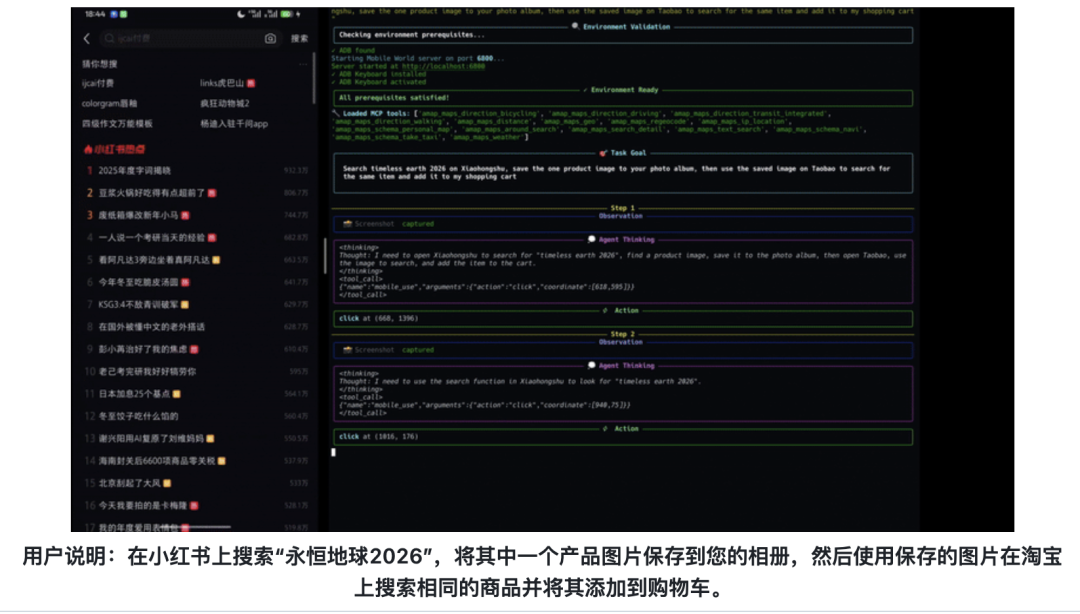Viewport: 1080px width, 614px height.
Task: Tap the back arrow in search header
Action: pyautogui.click(x=86, y=39)
